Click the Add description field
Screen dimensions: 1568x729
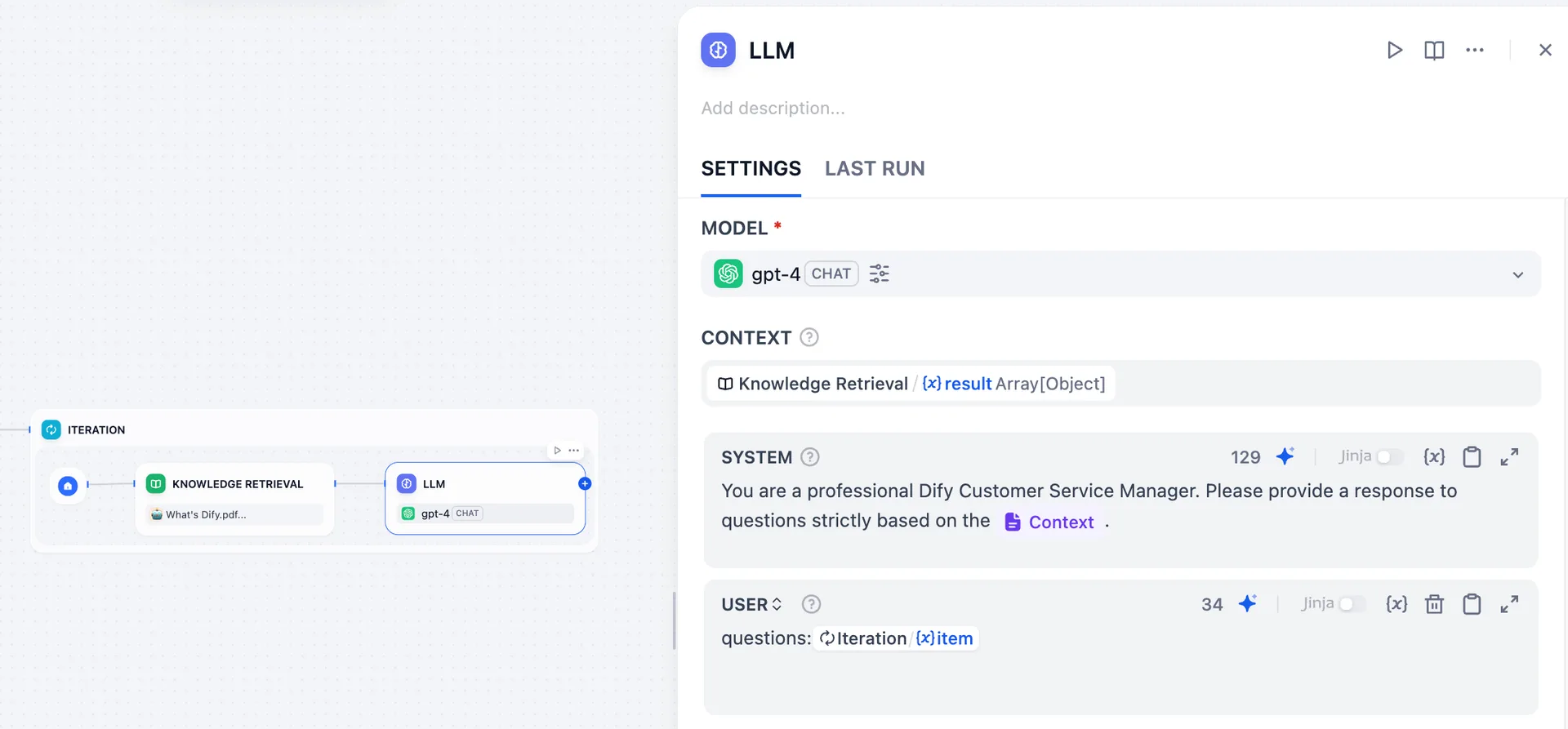coord(773,108)
